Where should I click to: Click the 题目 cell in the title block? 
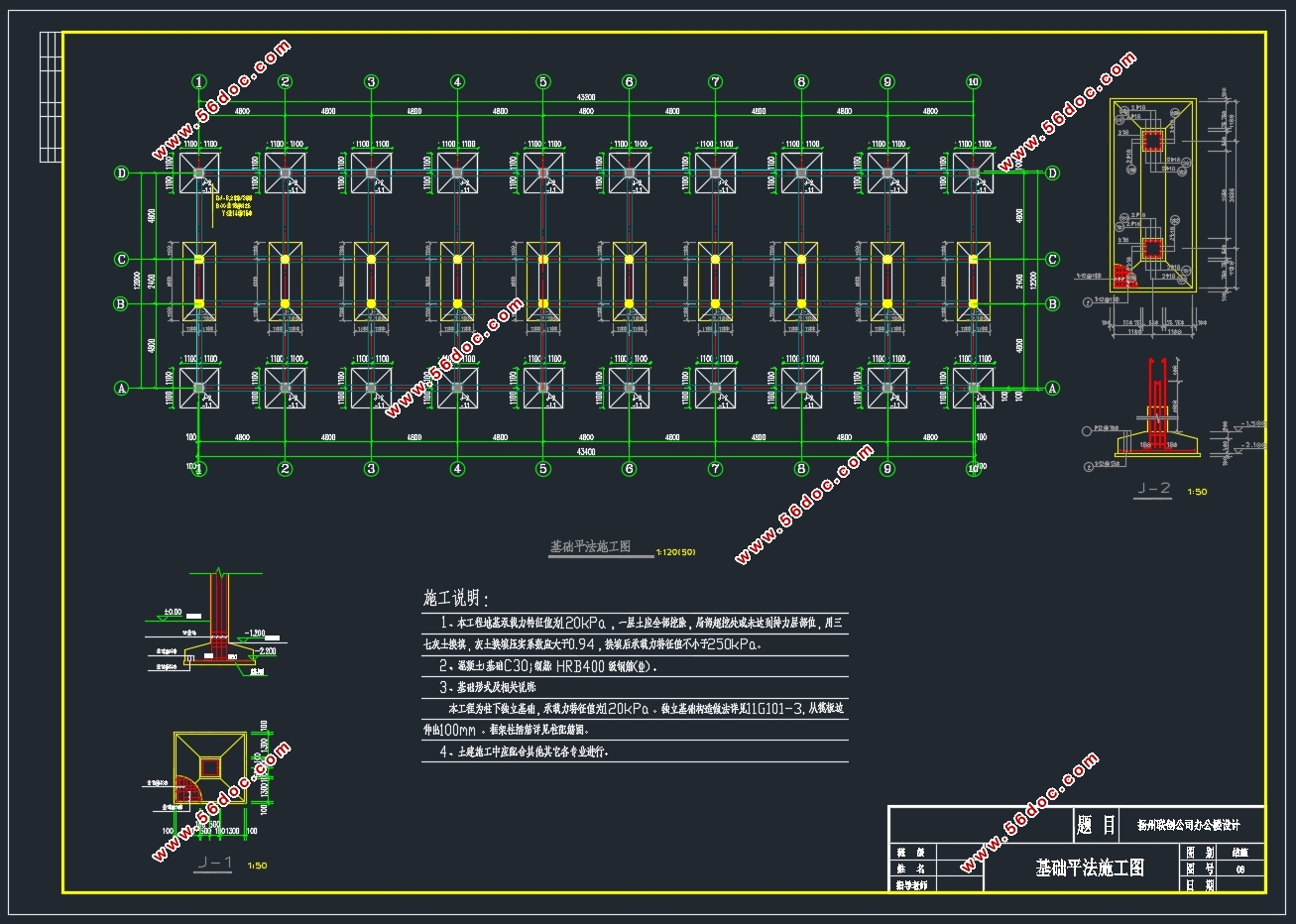(x=1096, y=825)
